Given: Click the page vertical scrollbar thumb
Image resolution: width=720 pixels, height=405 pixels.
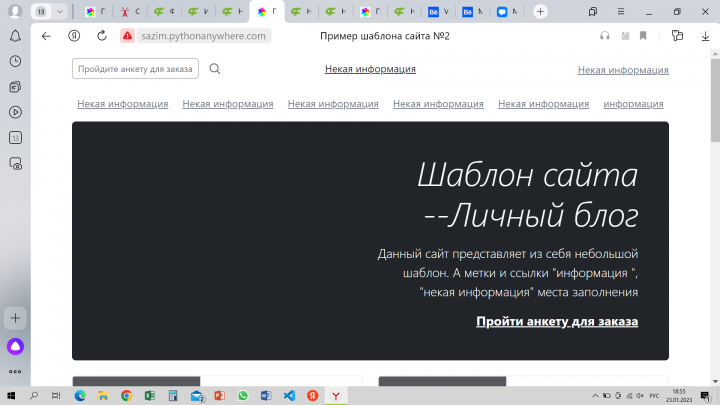Looking at the screenshot, I should (x=715, y=100).
